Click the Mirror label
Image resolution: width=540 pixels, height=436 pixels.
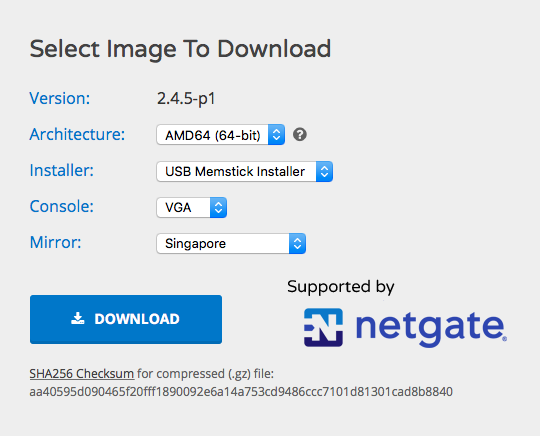point(55,242)
